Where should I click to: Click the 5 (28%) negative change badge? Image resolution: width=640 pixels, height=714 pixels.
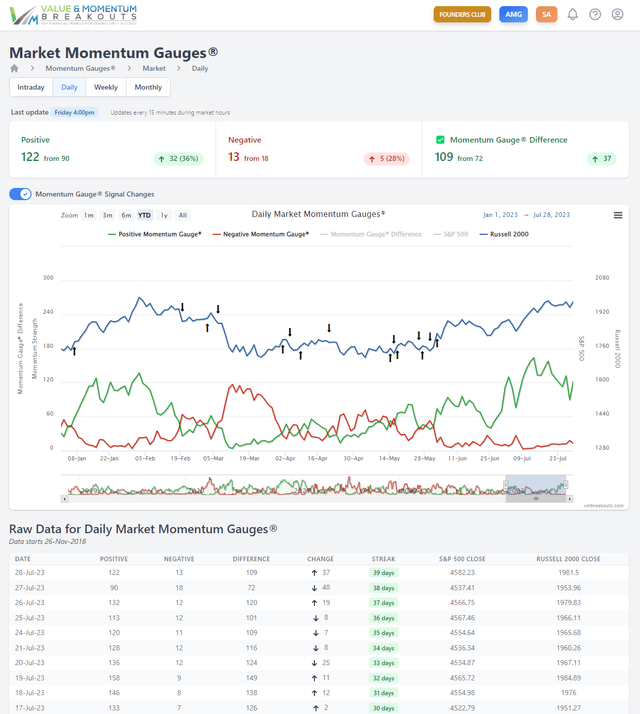point(387,158)
